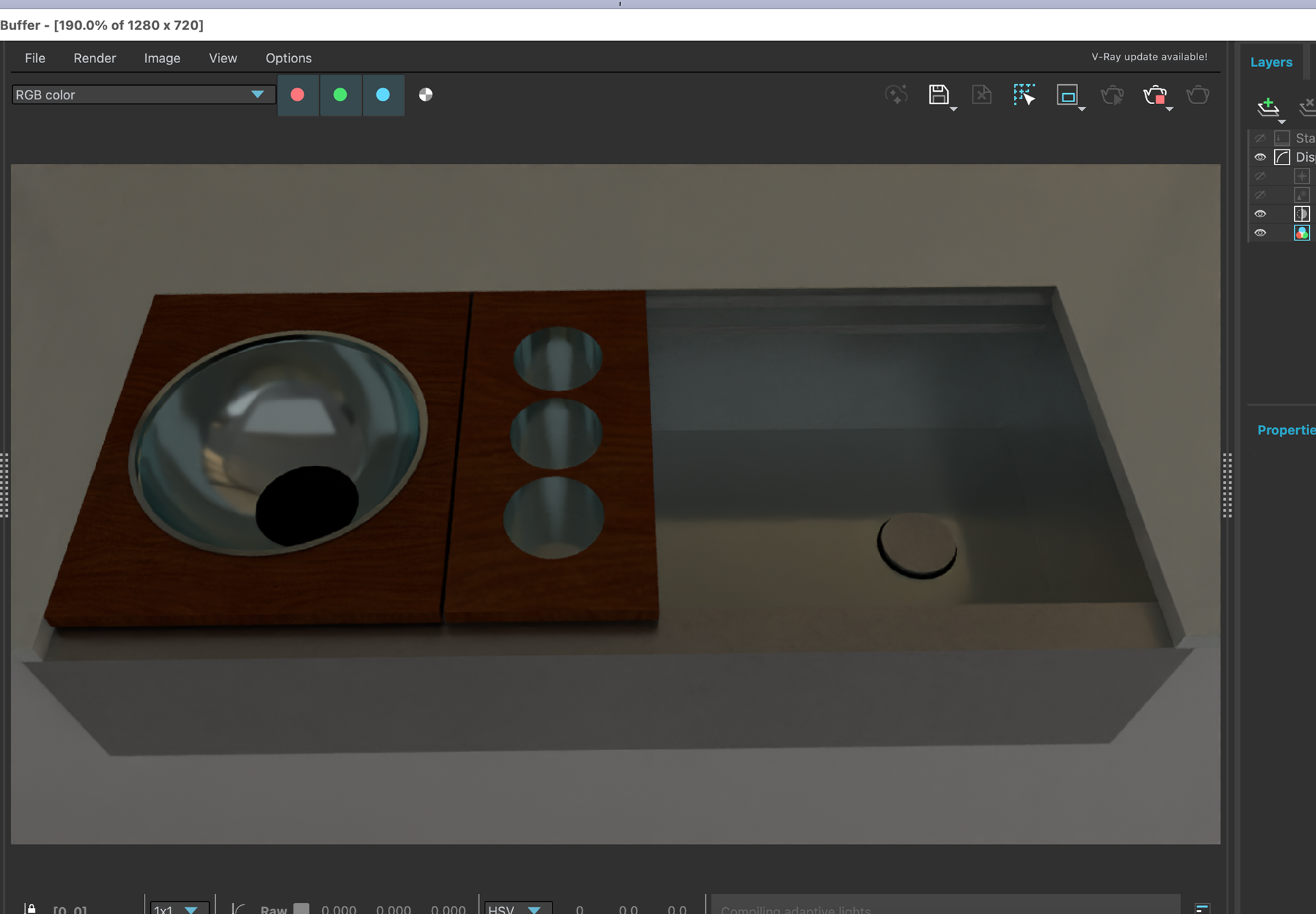Expand the save icon dropdown arrow

[x=953, y=109]
